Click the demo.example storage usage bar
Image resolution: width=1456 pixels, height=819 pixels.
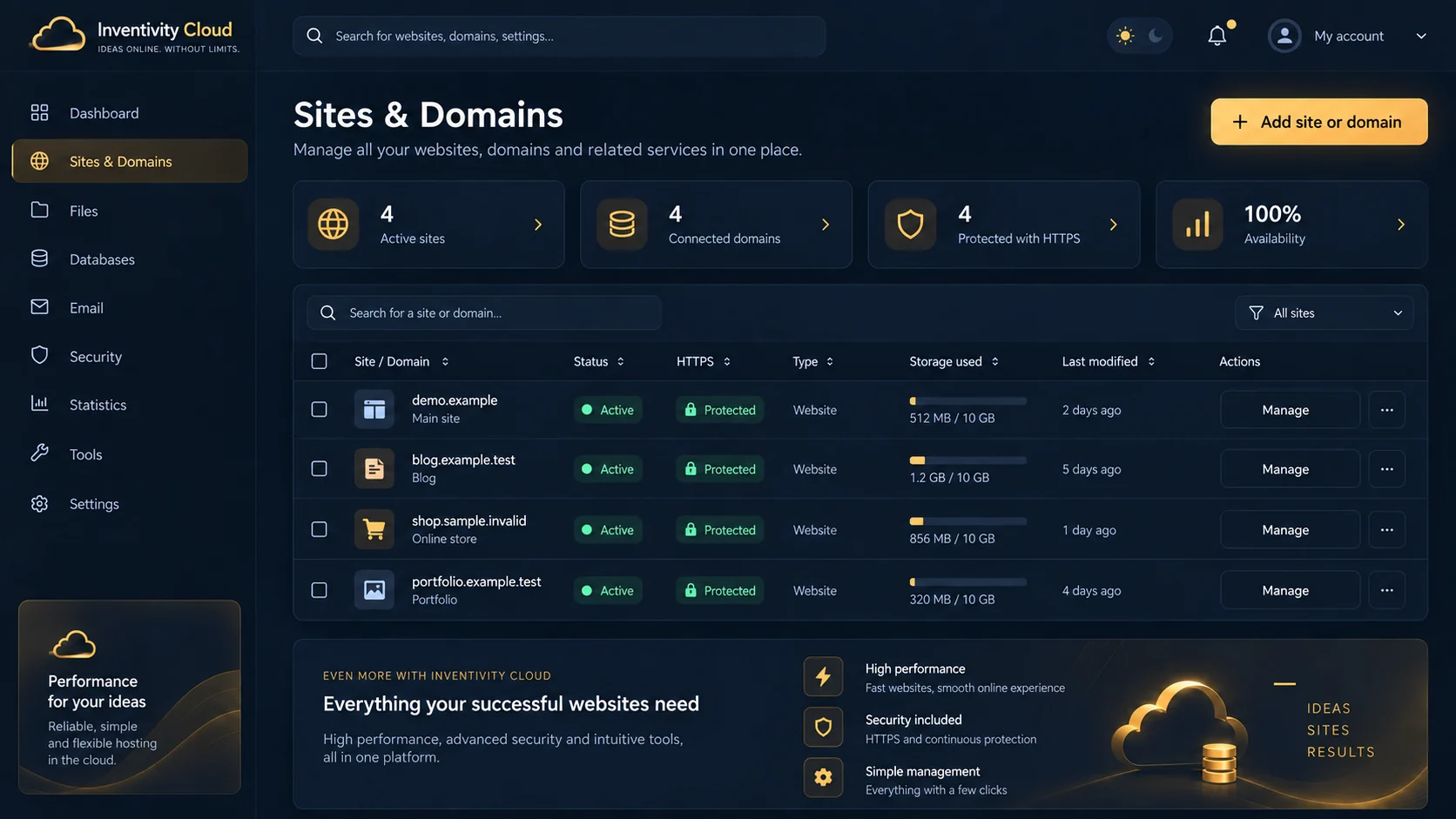click(968, 401)
